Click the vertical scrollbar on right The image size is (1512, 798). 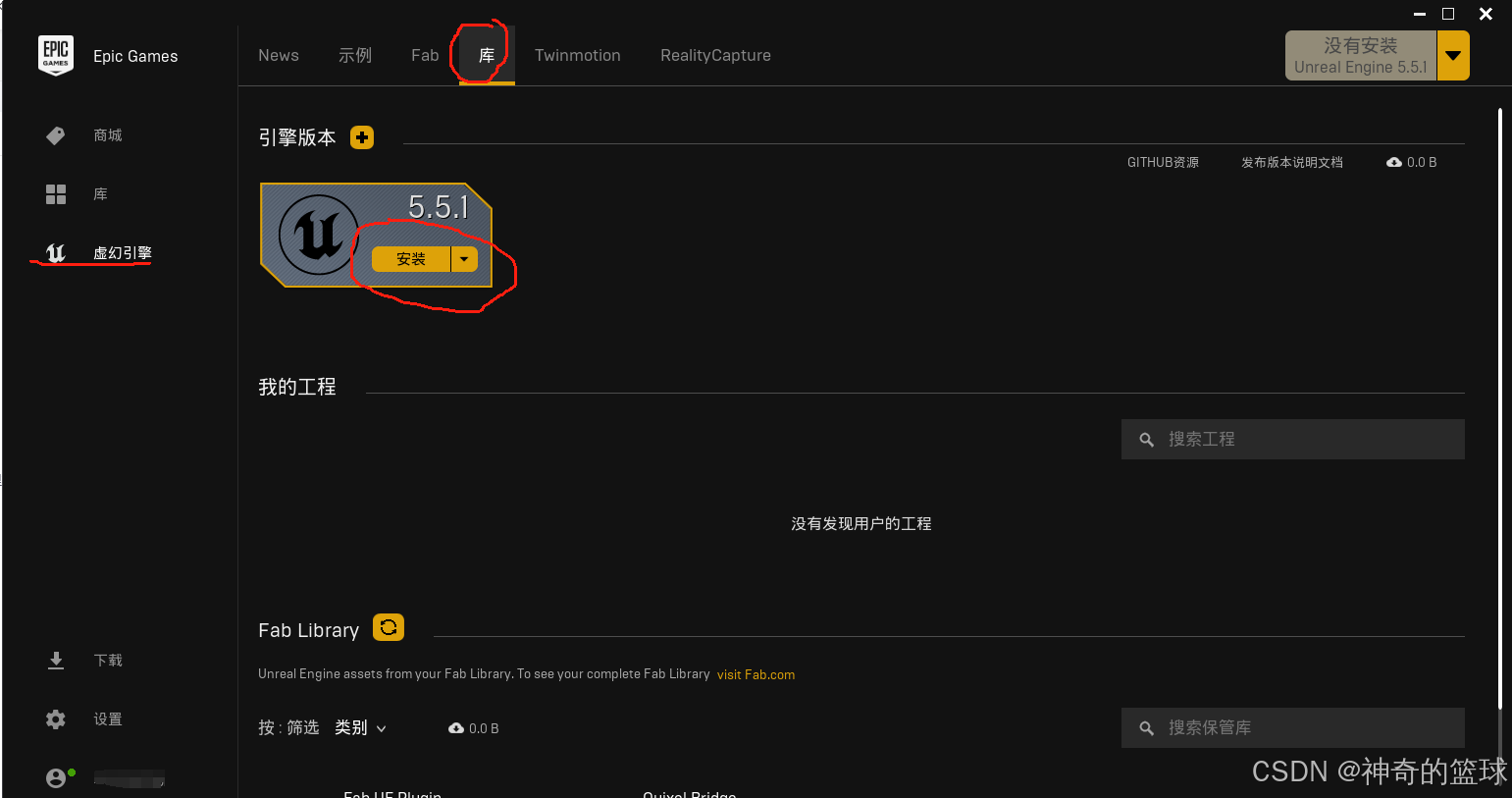[1500, 407]
